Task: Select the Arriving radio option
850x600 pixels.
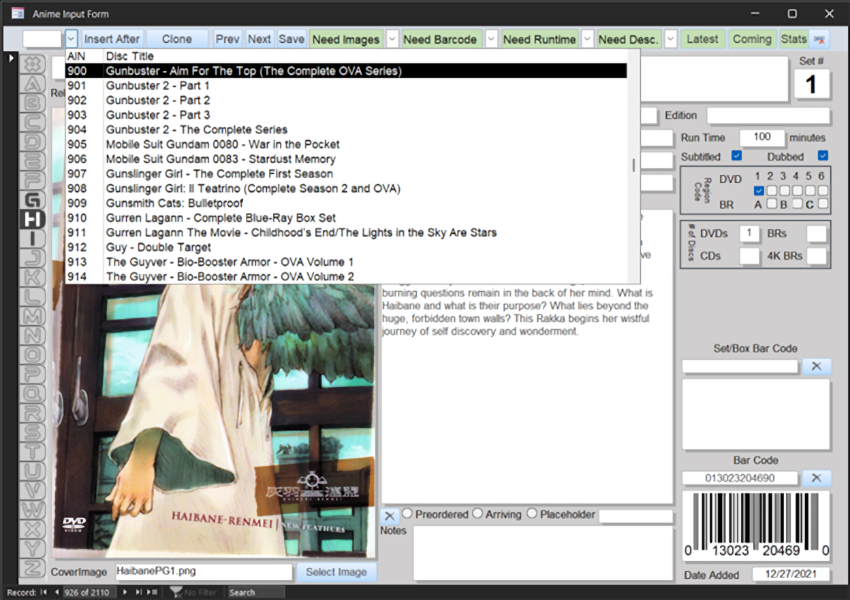Action: pos(478,513)
